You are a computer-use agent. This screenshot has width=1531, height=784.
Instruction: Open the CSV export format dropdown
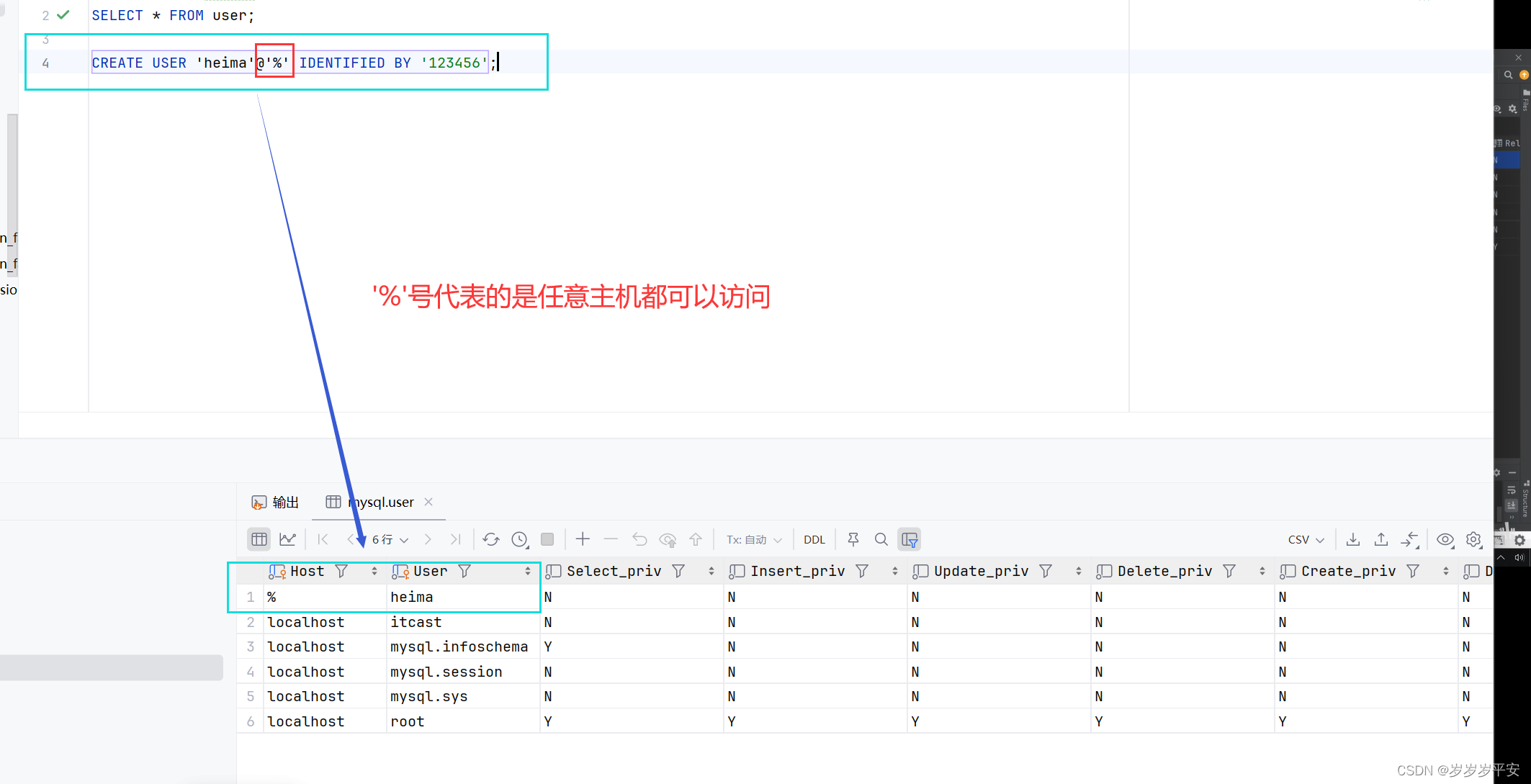[1306, 539]
